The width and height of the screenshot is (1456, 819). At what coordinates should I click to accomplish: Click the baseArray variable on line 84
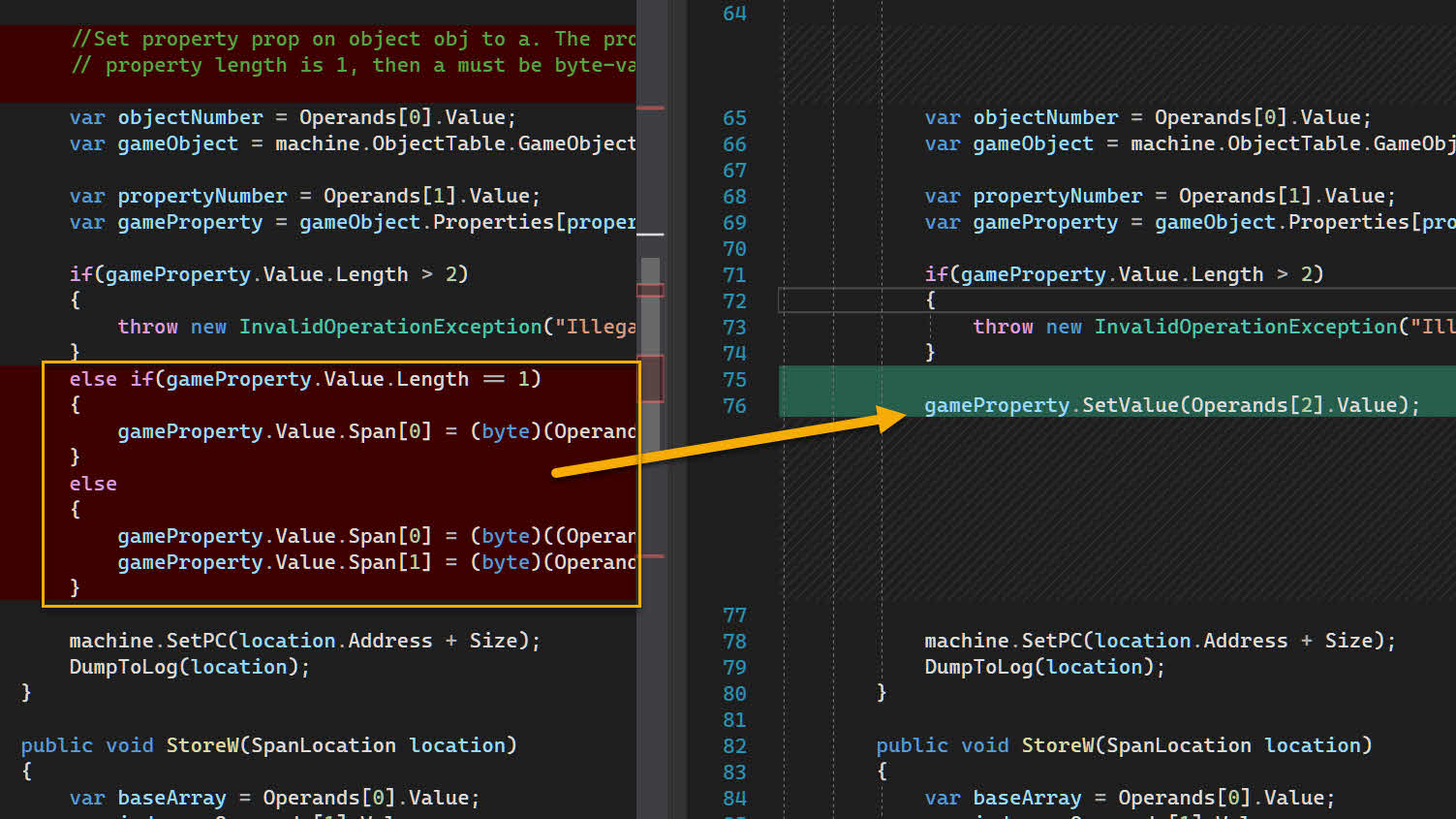coord(1027,797)
